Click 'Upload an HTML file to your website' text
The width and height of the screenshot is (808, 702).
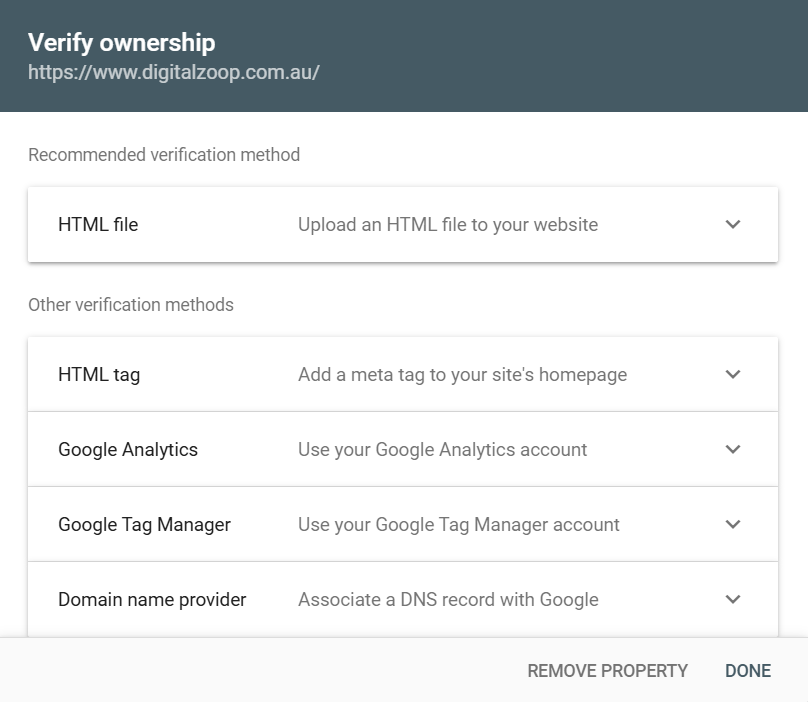point(448,225)
